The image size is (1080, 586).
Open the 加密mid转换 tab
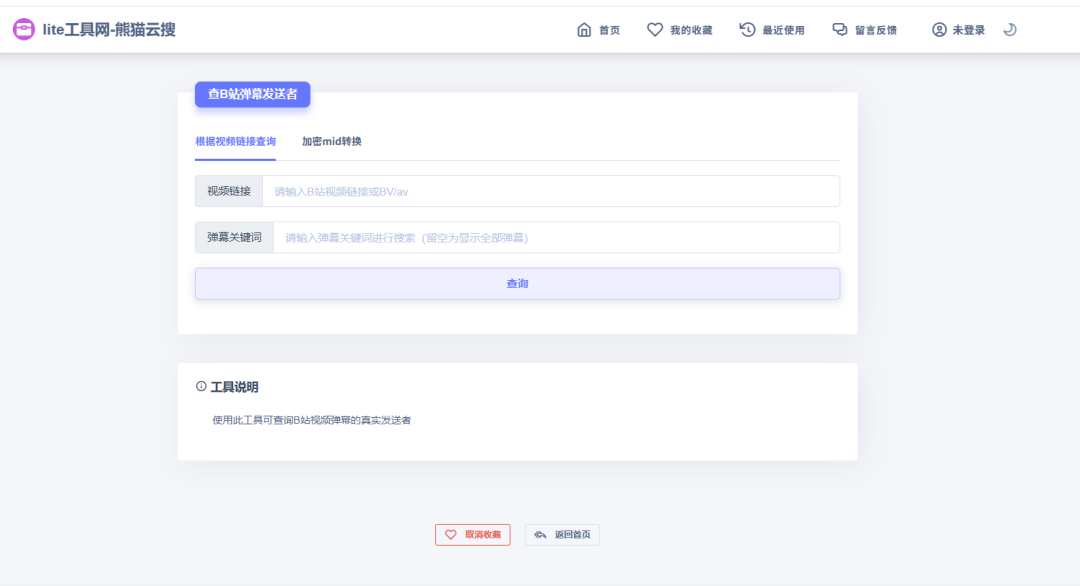(x=332, y=142)
